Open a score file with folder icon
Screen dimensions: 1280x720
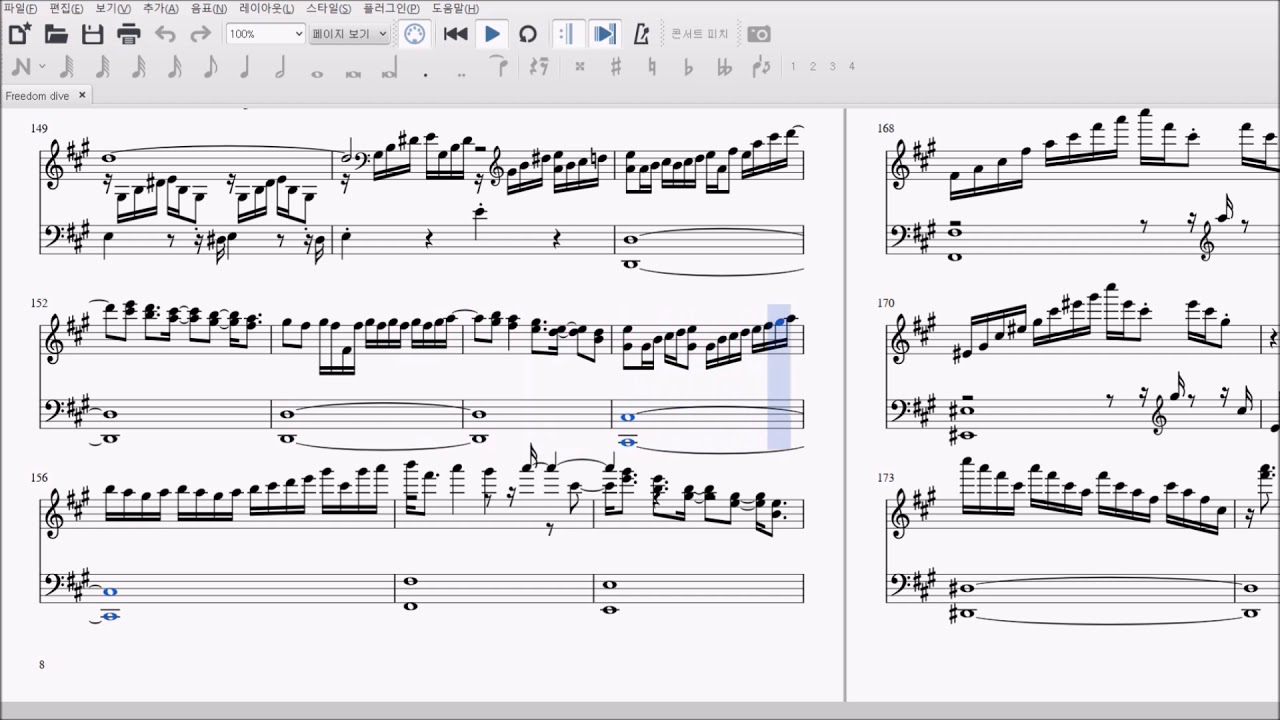(x=56, y=34)
